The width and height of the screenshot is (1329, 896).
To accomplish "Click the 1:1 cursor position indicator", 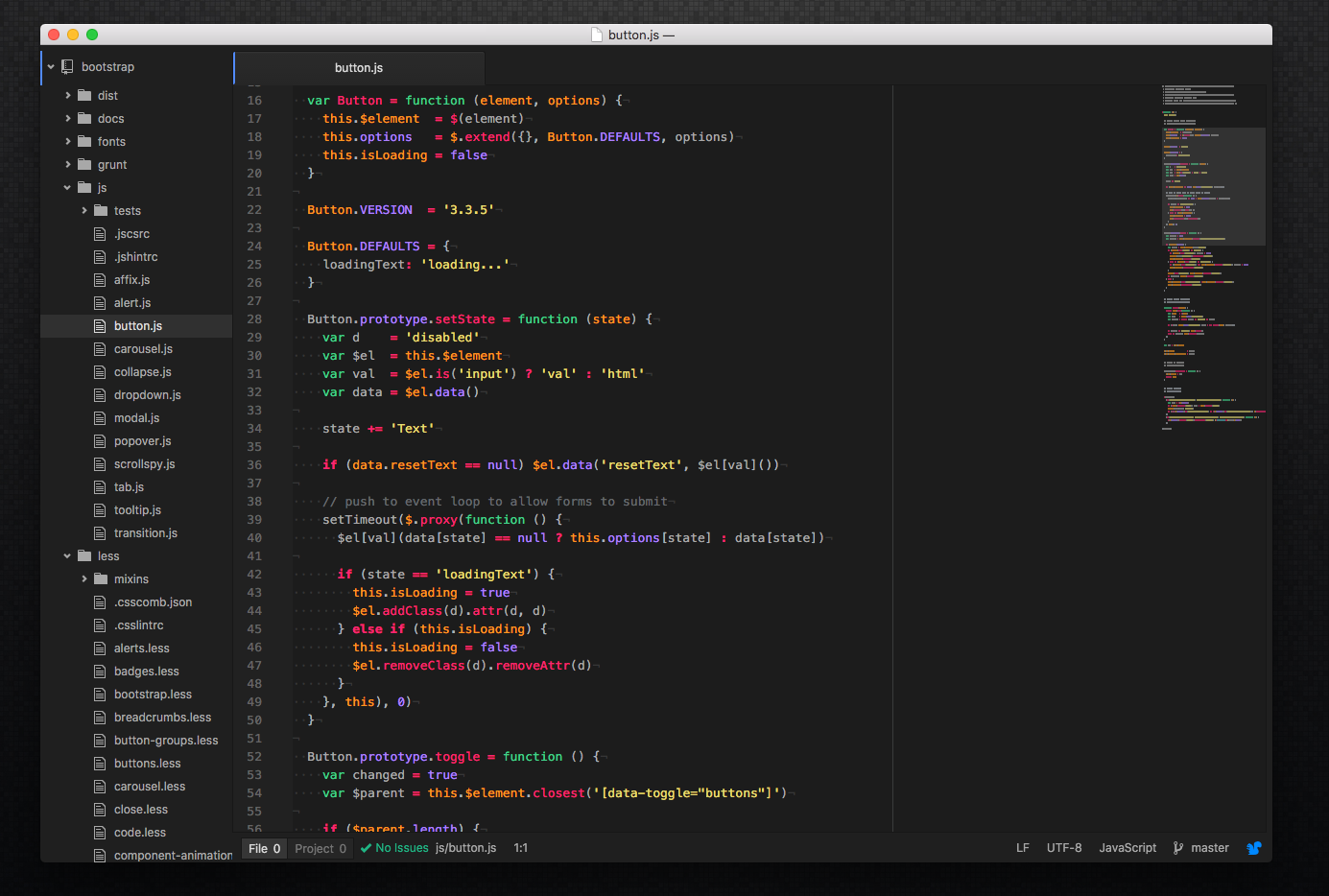I will 521,848.
